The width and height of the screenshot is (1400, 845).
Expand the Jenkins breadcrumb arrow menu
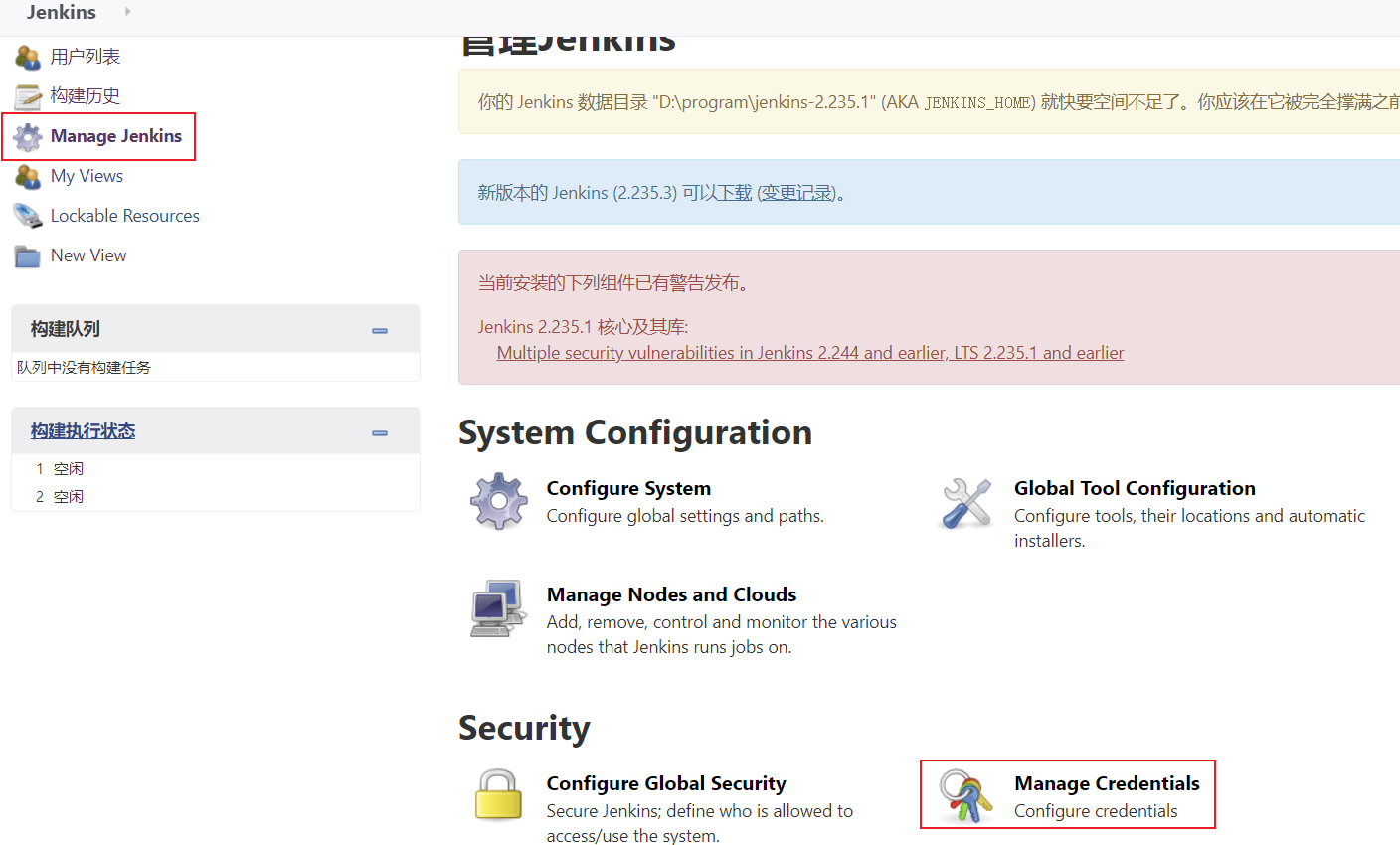pos(127,12)
